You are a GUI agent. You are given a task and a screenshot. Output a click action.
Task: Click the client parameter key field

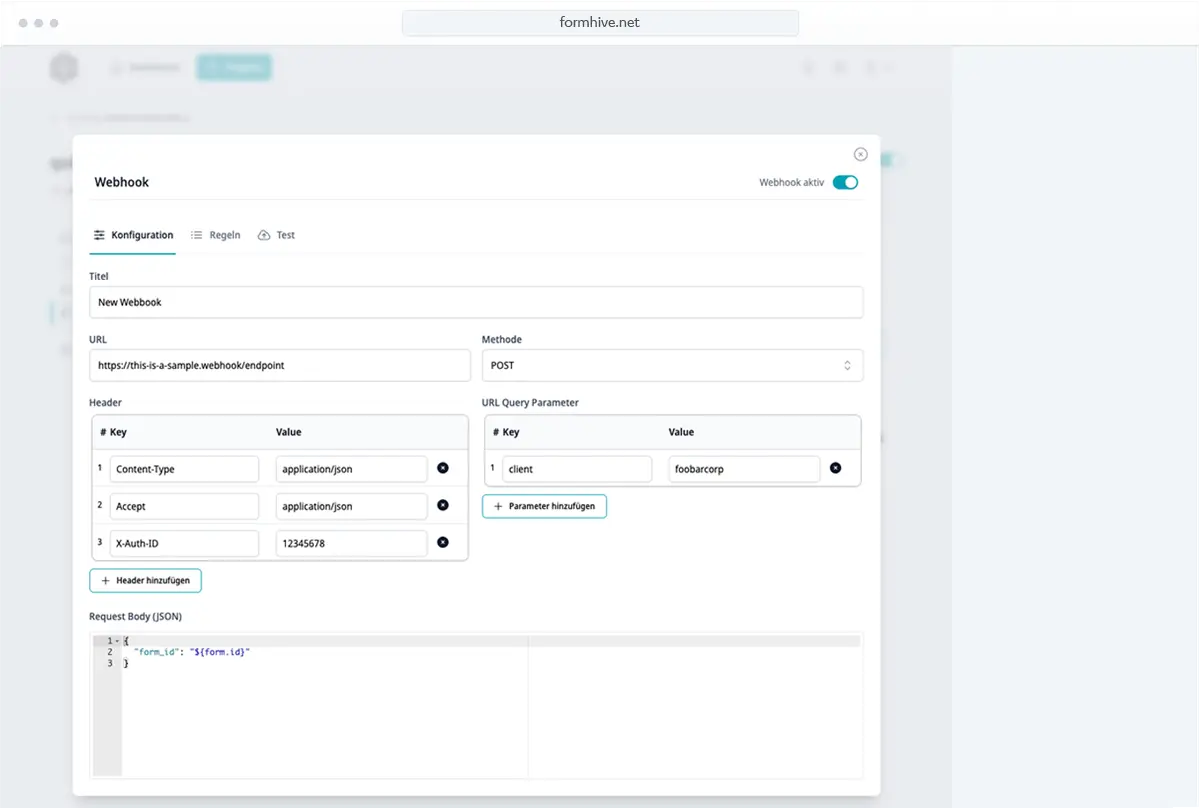(577, 469)
